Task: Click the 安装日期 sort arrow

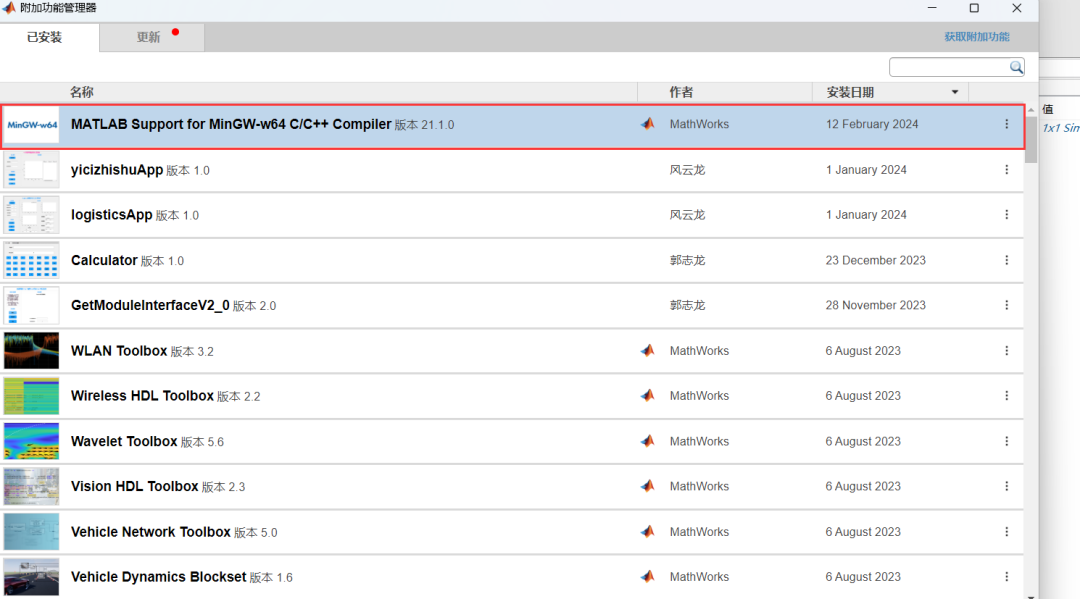Action: coord(955,92)
